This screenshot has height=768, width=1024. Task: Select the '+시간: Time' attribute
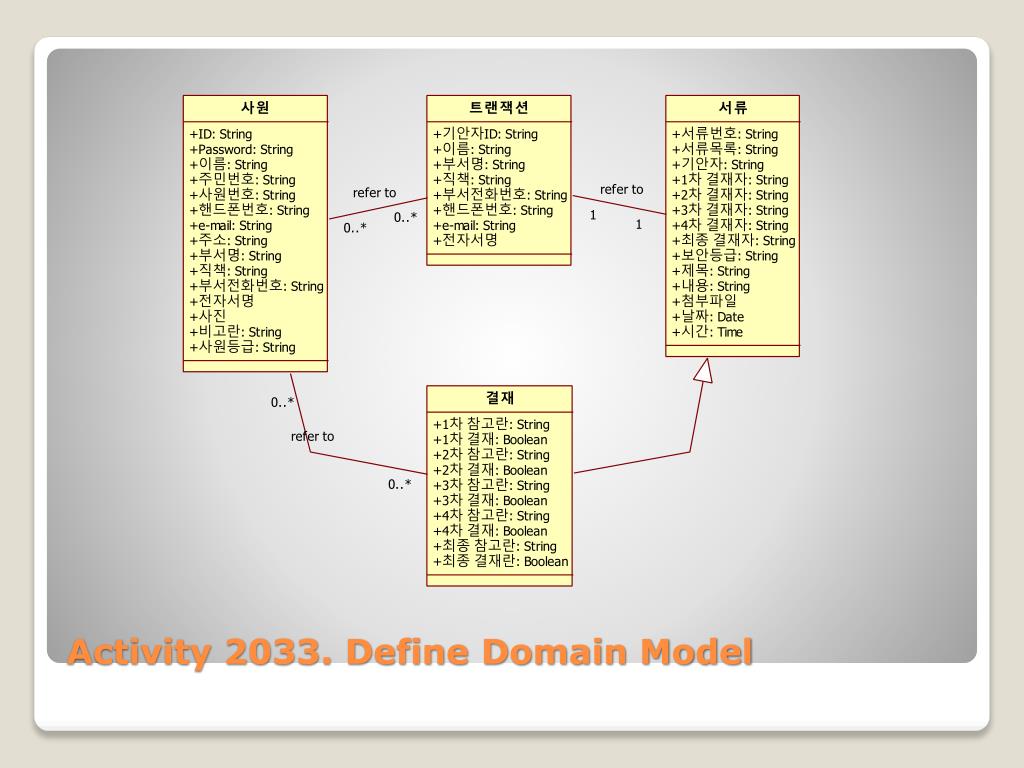pos(707,332)
